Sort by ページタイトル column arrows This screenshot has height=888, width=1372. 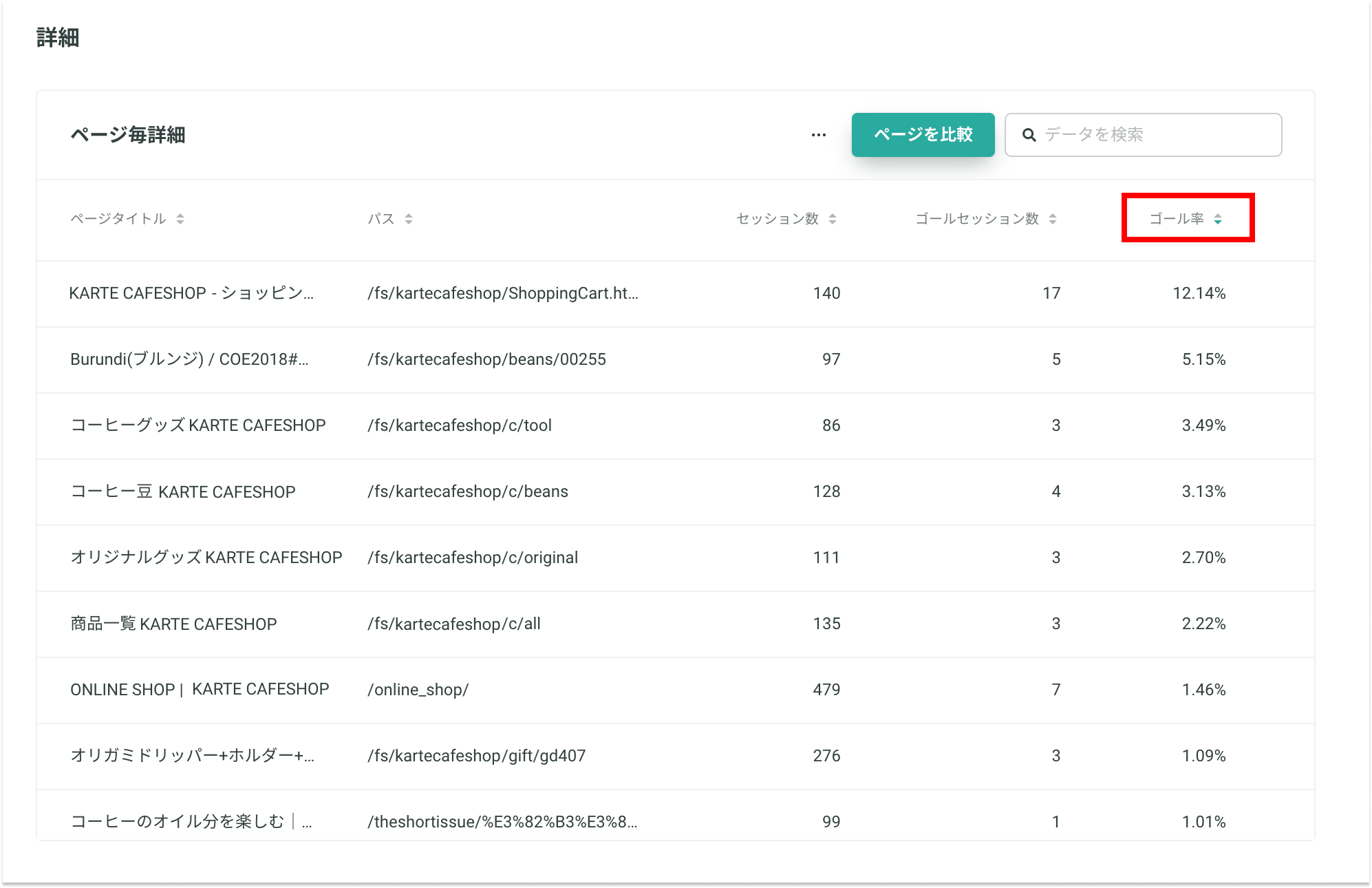coord(180,219)
